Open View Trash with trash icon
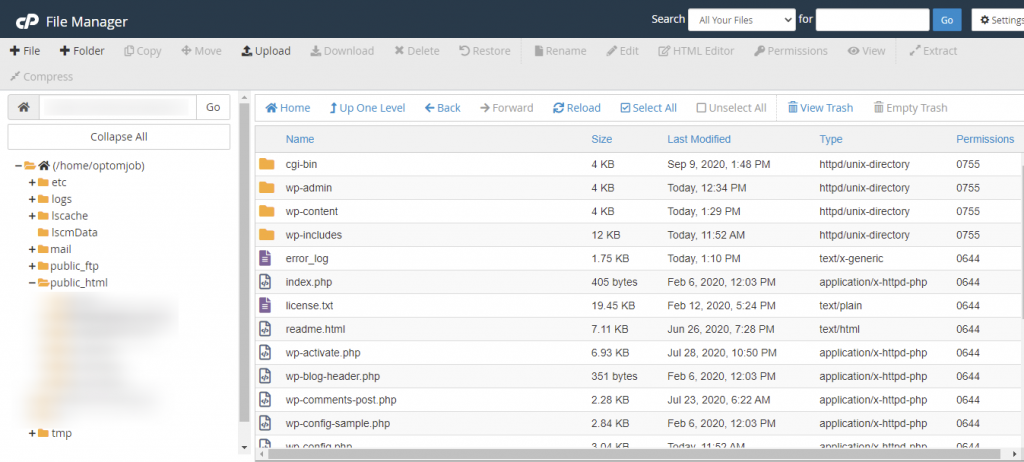Viewport: 1024px width, 462px height. (x=793, y=108)
